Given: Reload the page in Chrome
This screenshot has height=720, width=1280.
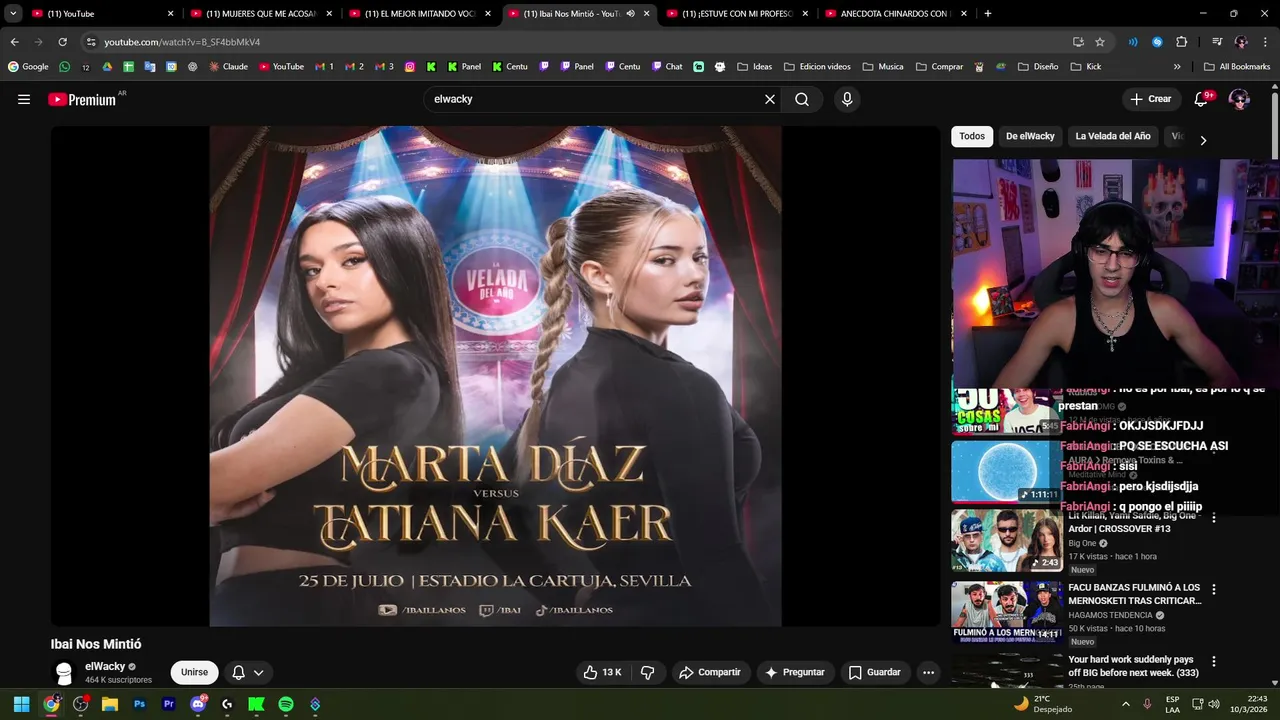Looking at the screenshot, I should [x=62, y=42].
